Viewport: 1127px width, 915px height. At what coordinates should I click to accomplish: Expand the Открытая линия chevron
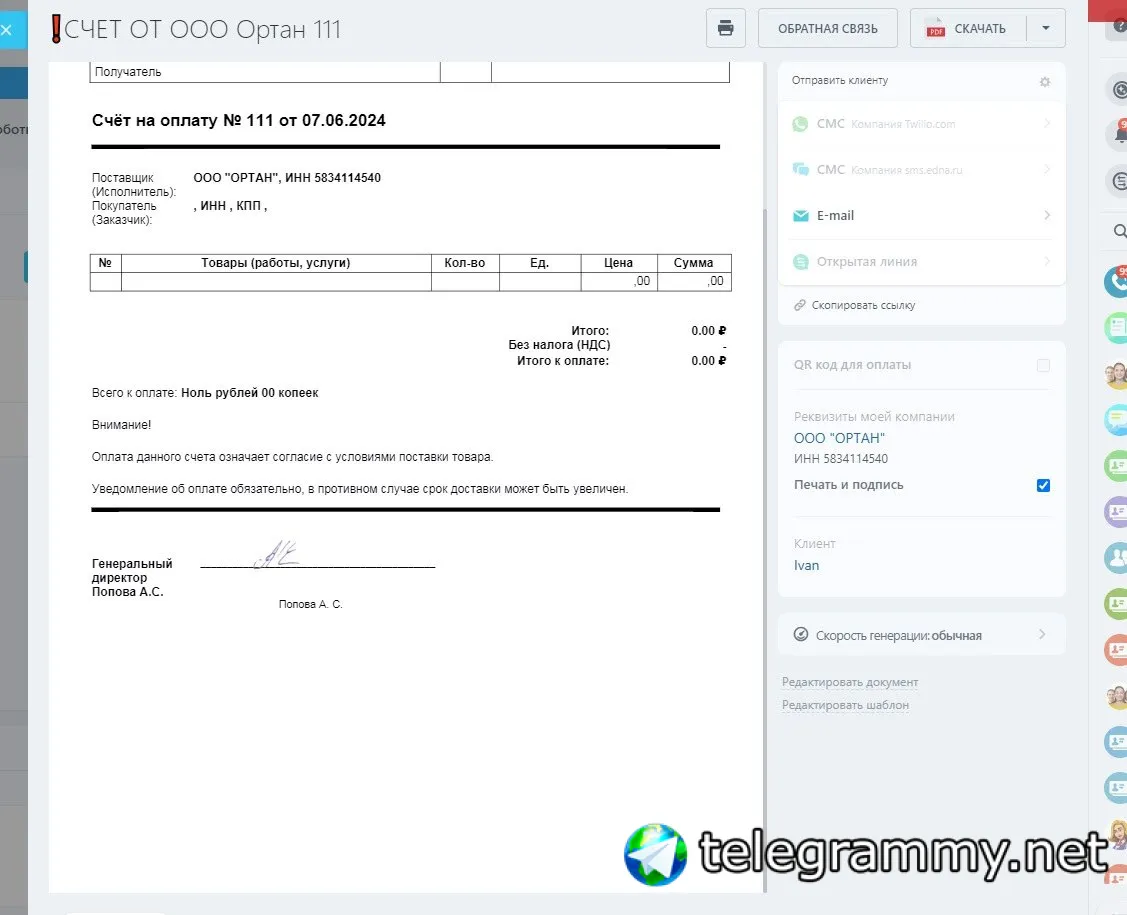(x=1046, y=261)
